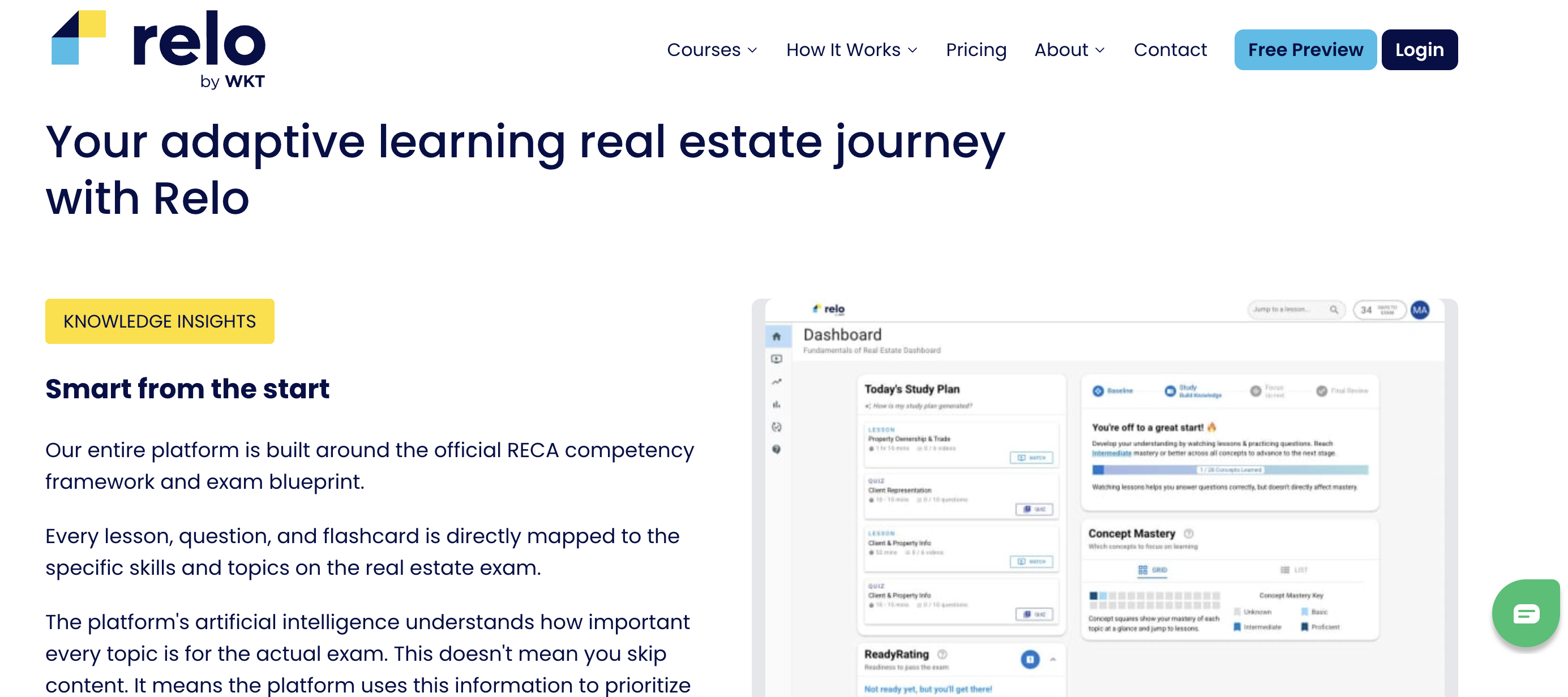Click 'Fundamentals of Real Estate Dashboard' subtitle
Image resolution: width=1568 pixels, height=697 pixels.
pyautogui.click(x=871, y=350)
